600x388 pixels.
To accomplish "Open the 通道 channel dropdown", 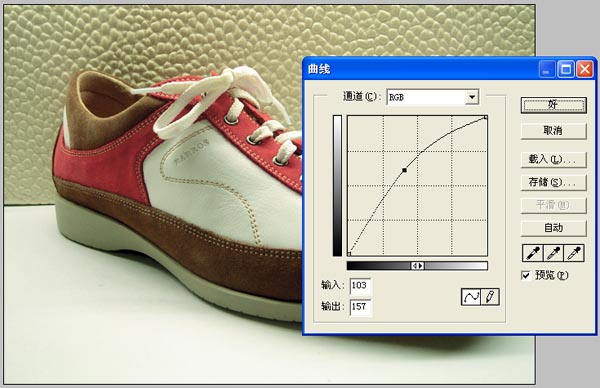I will (472, 97).
